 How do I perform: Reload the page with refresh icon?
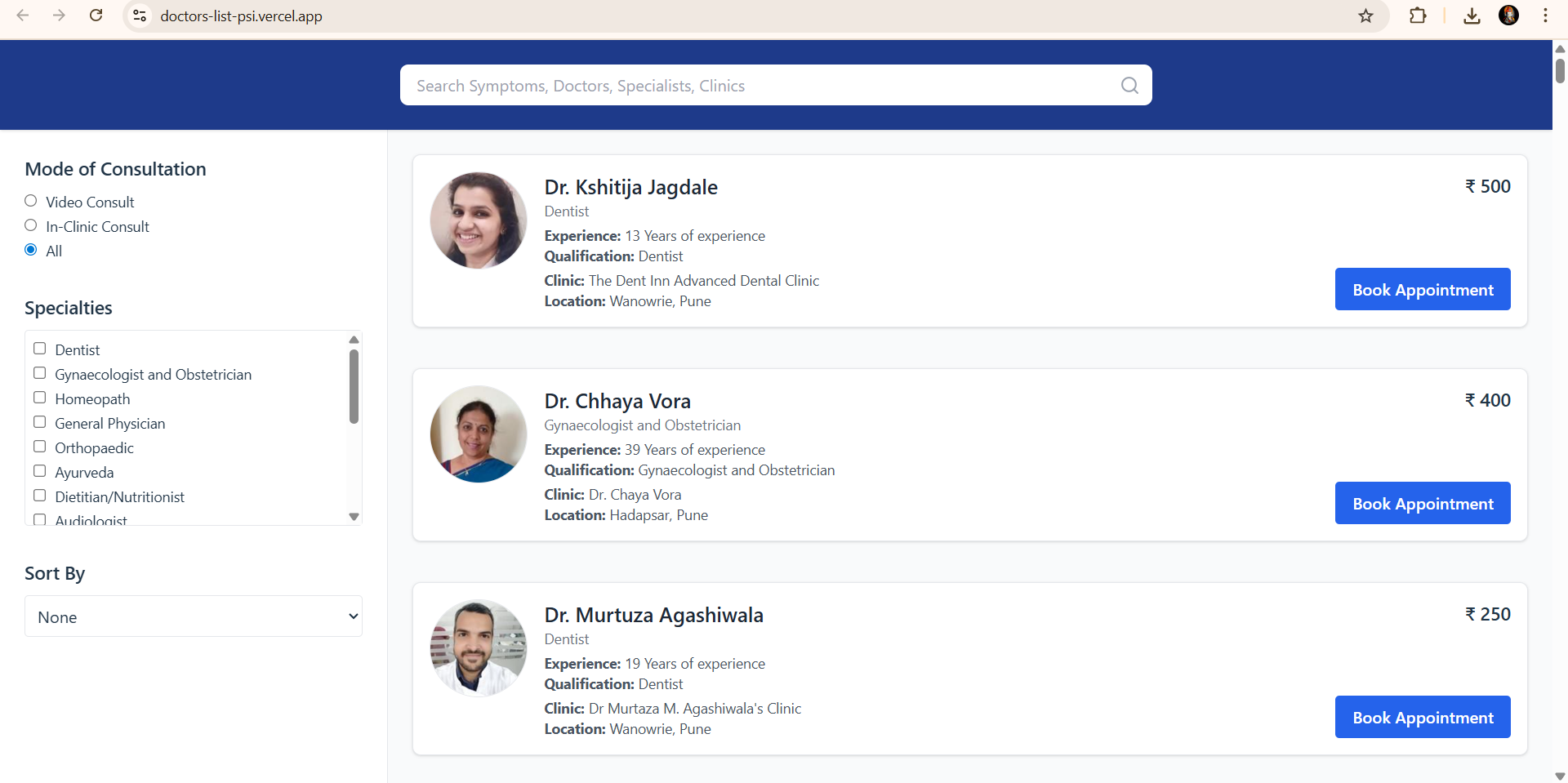96,16
